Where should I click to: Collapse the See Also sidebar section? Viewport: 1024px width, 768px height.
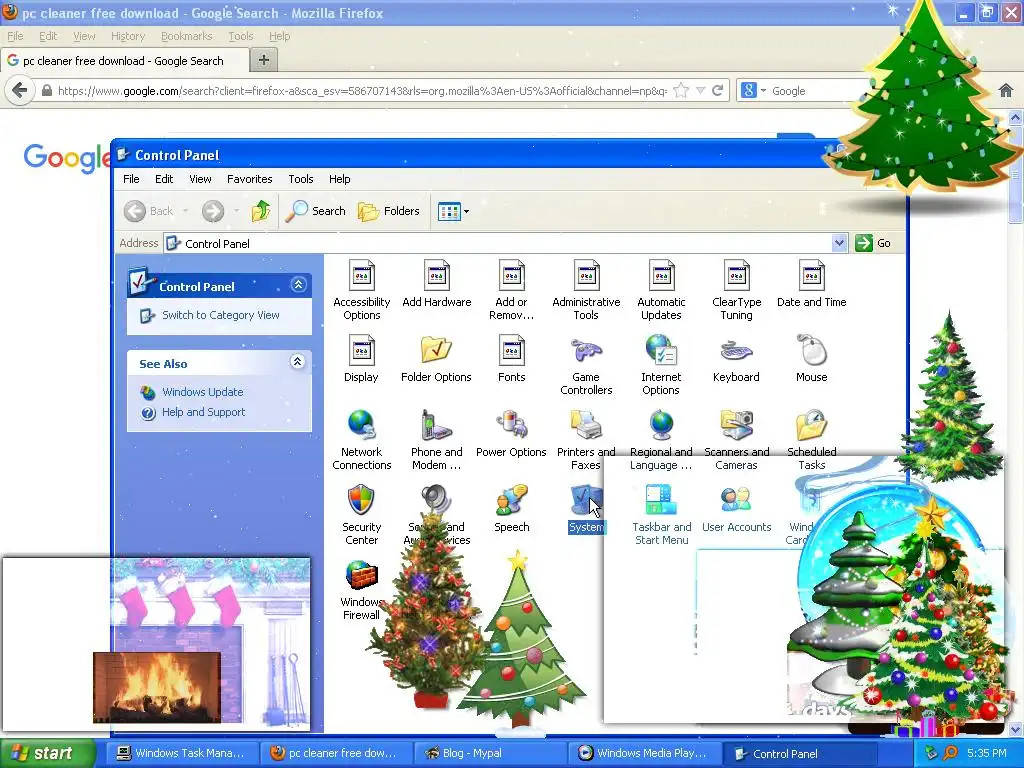click(297, 362)
